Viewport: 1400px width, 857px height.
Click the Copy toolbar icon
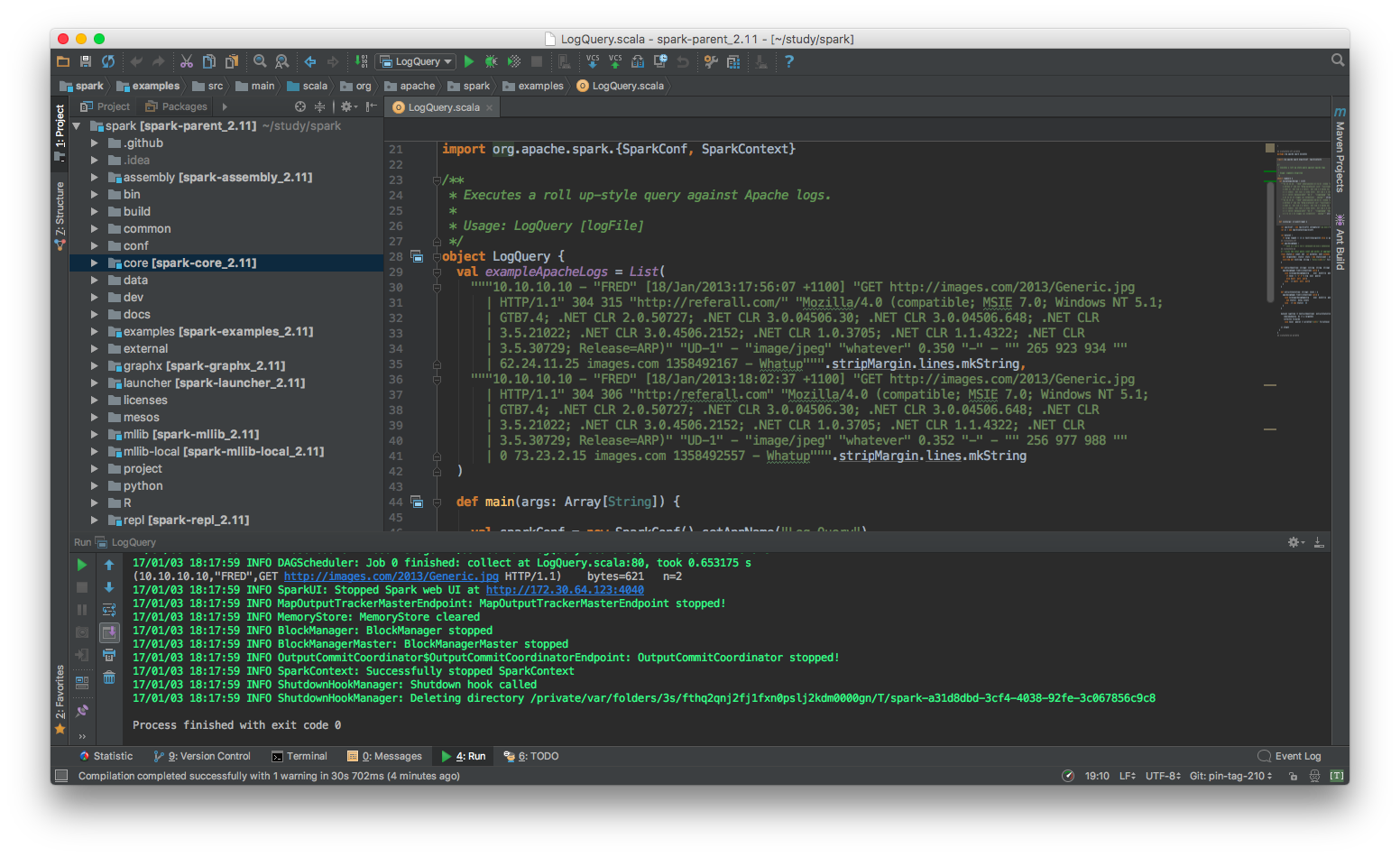pyautogui.click(x=209, y=61)
